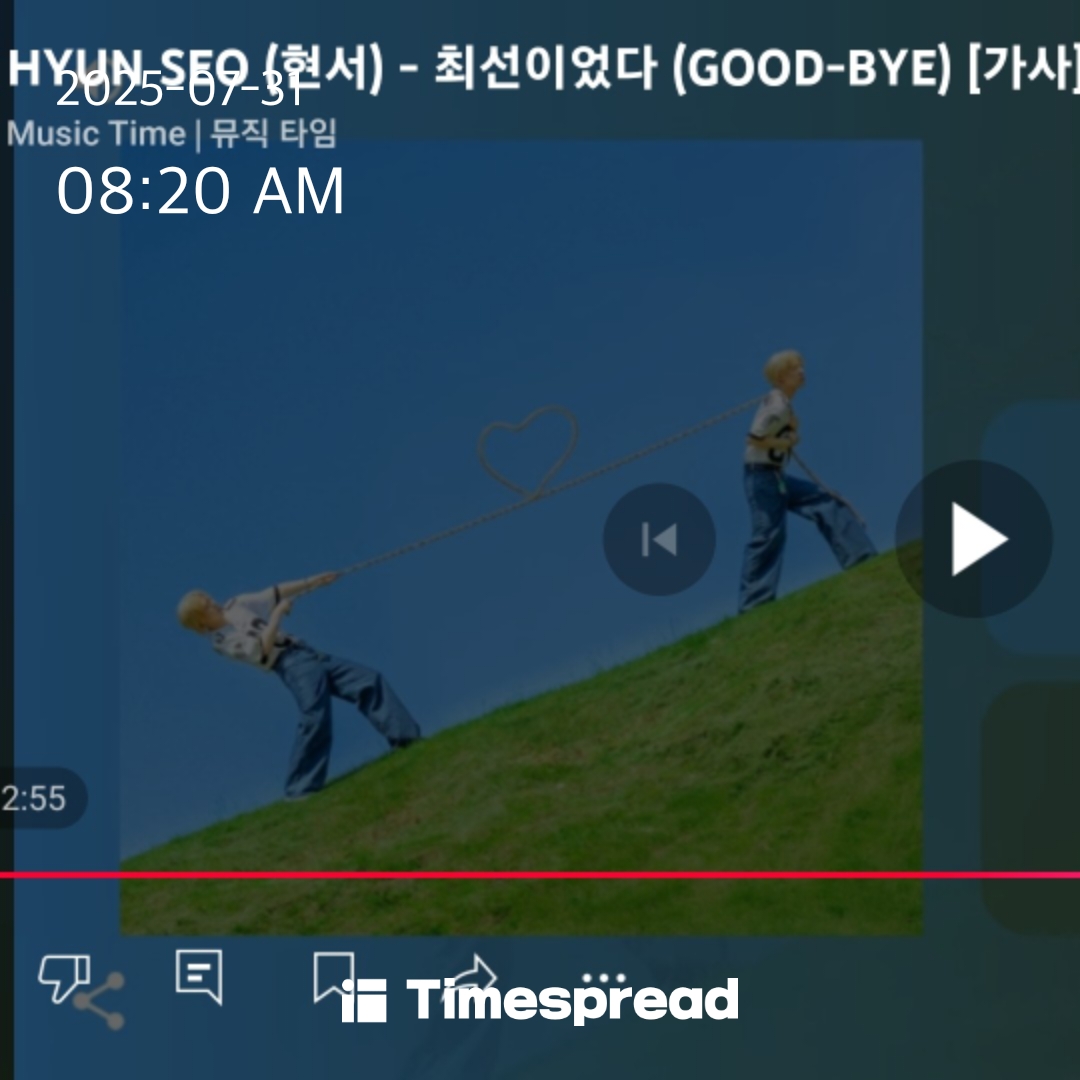Click the Timespread grid logo icon
This screenshot has width=1080, height=1080.
[x=364, y=1000]
